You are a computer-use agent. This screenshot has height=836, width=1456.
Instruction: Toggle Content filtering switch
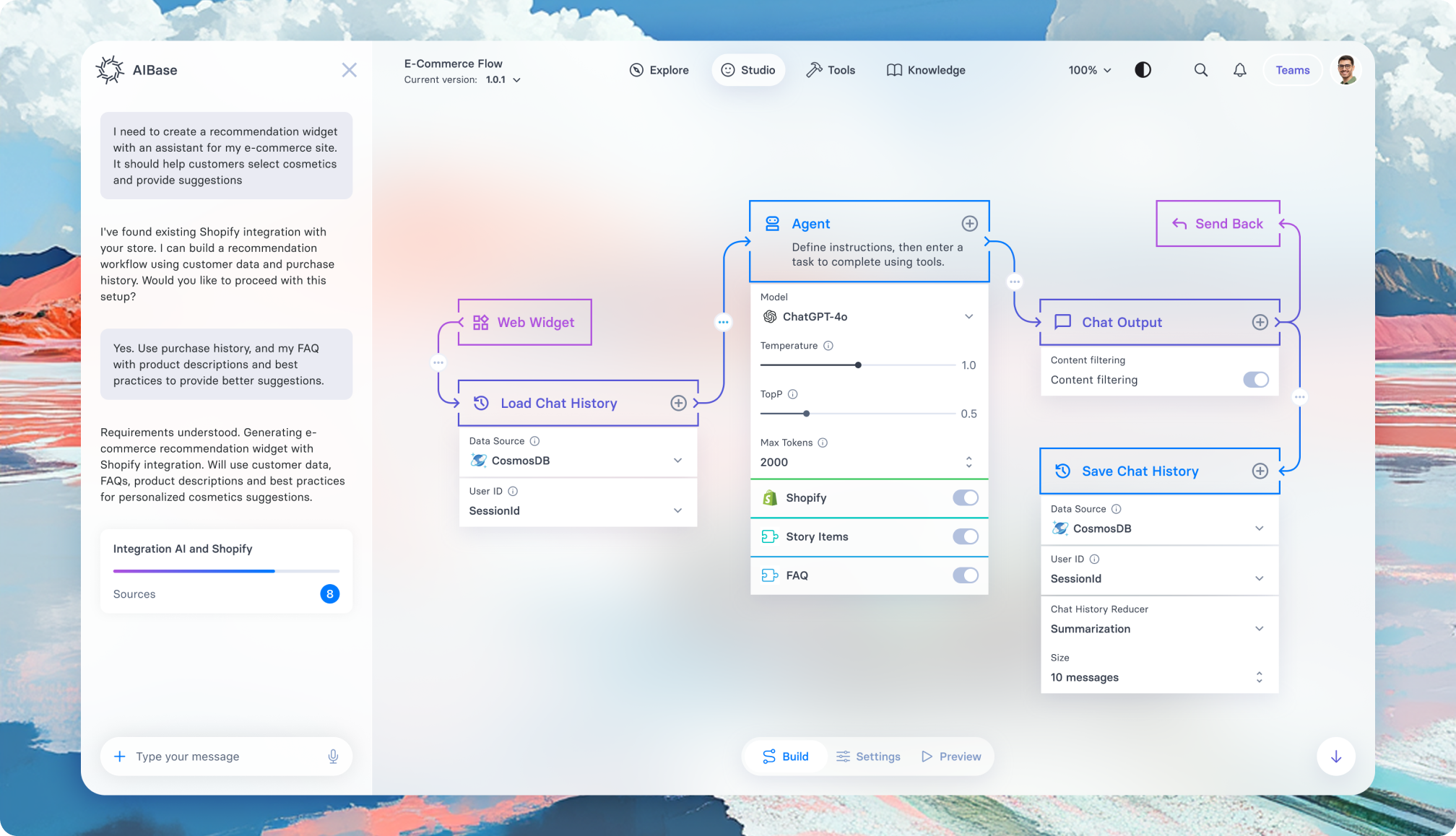(x=1255, y=380)
